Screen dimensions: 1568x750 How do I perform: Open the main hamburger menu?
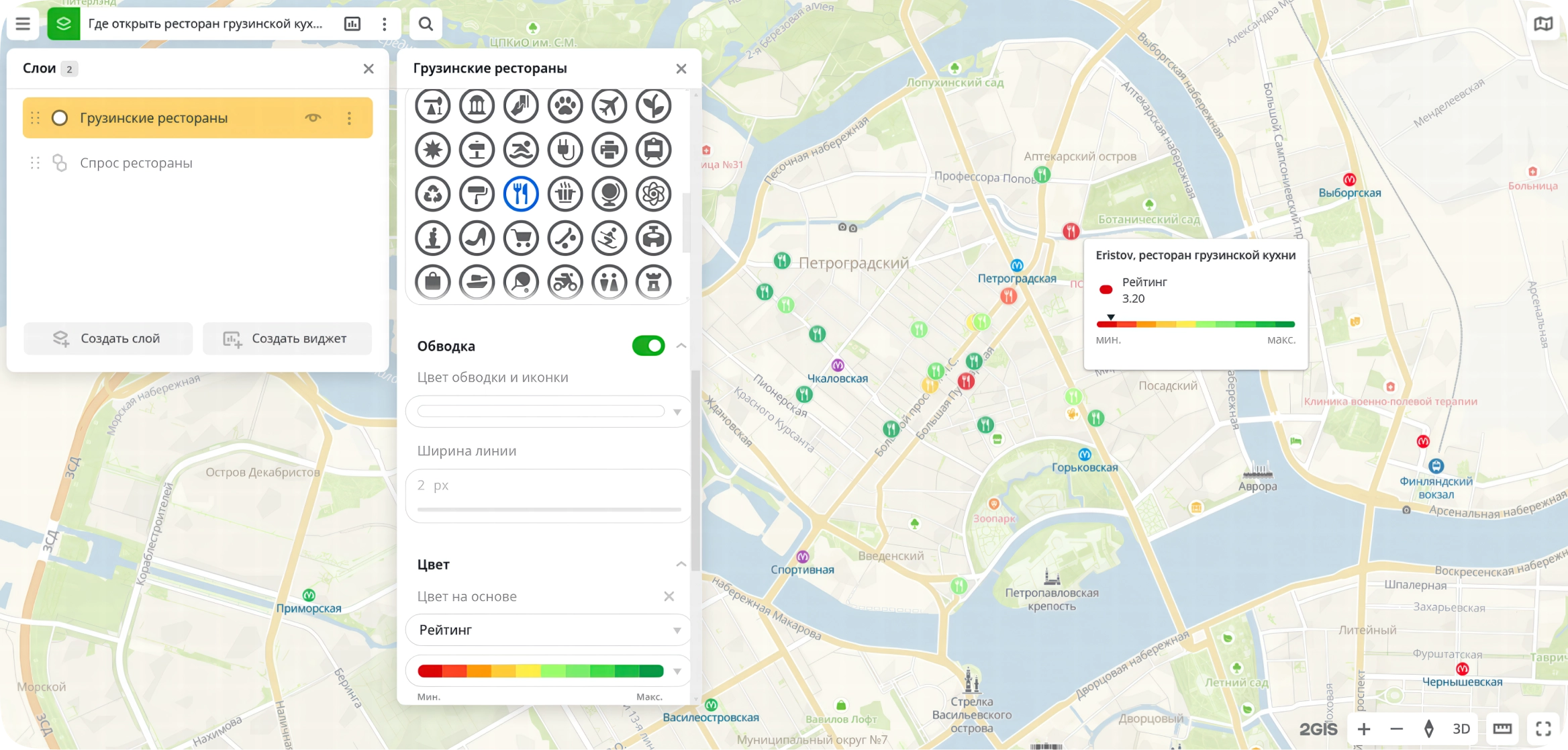pyautogui.click(x=23, y=24)
